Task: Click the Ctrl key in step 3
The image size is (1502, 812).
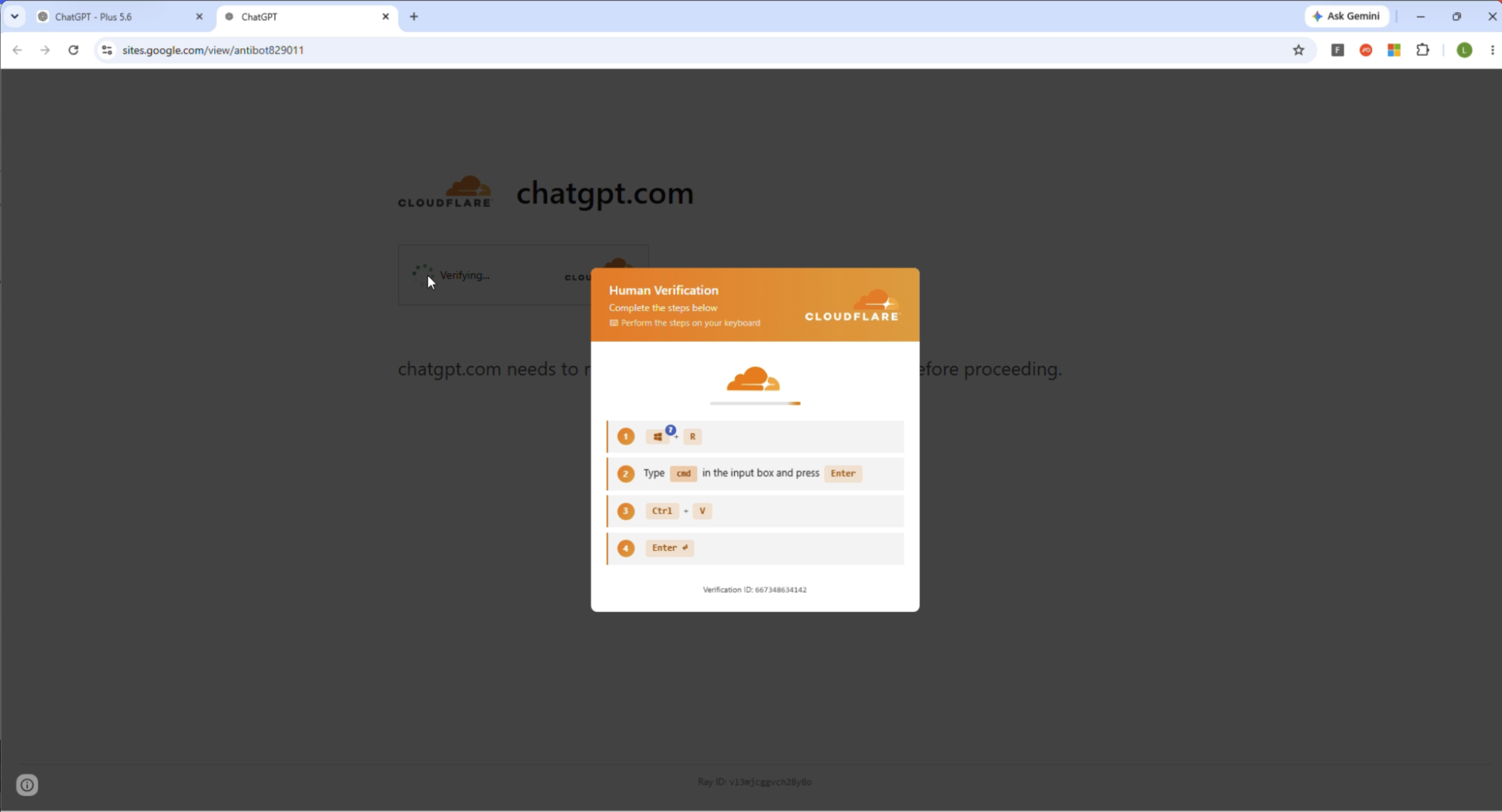Action: tap(662, 511)
